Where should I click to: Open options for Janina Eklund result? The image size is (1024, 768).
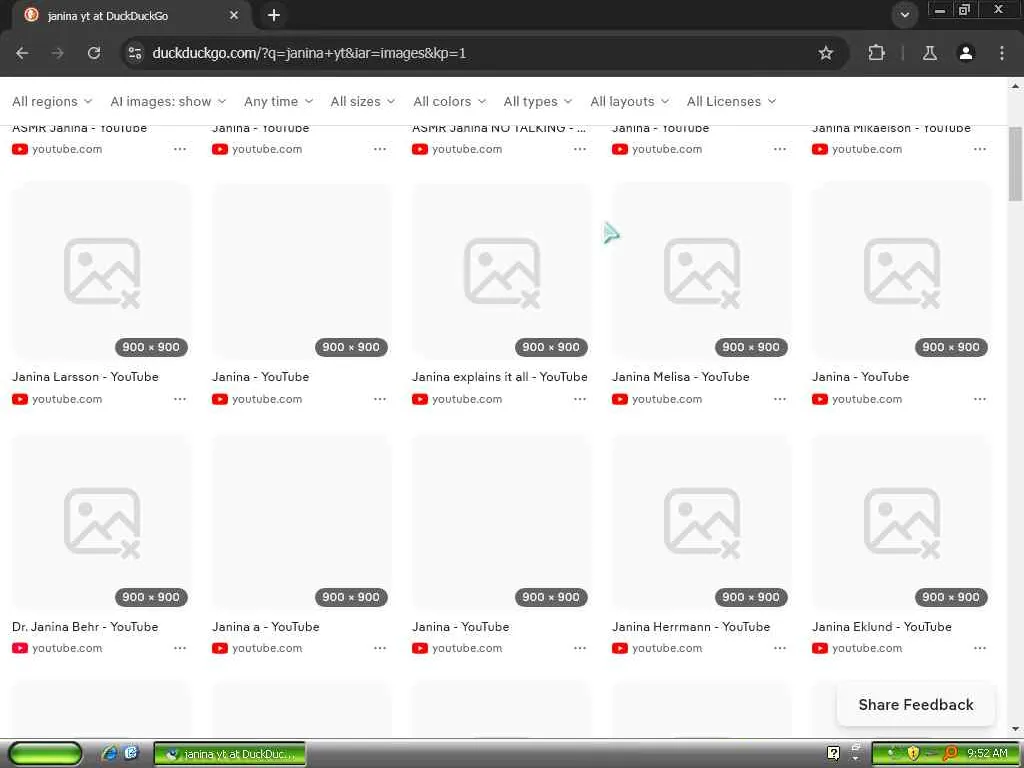[980, 648]
